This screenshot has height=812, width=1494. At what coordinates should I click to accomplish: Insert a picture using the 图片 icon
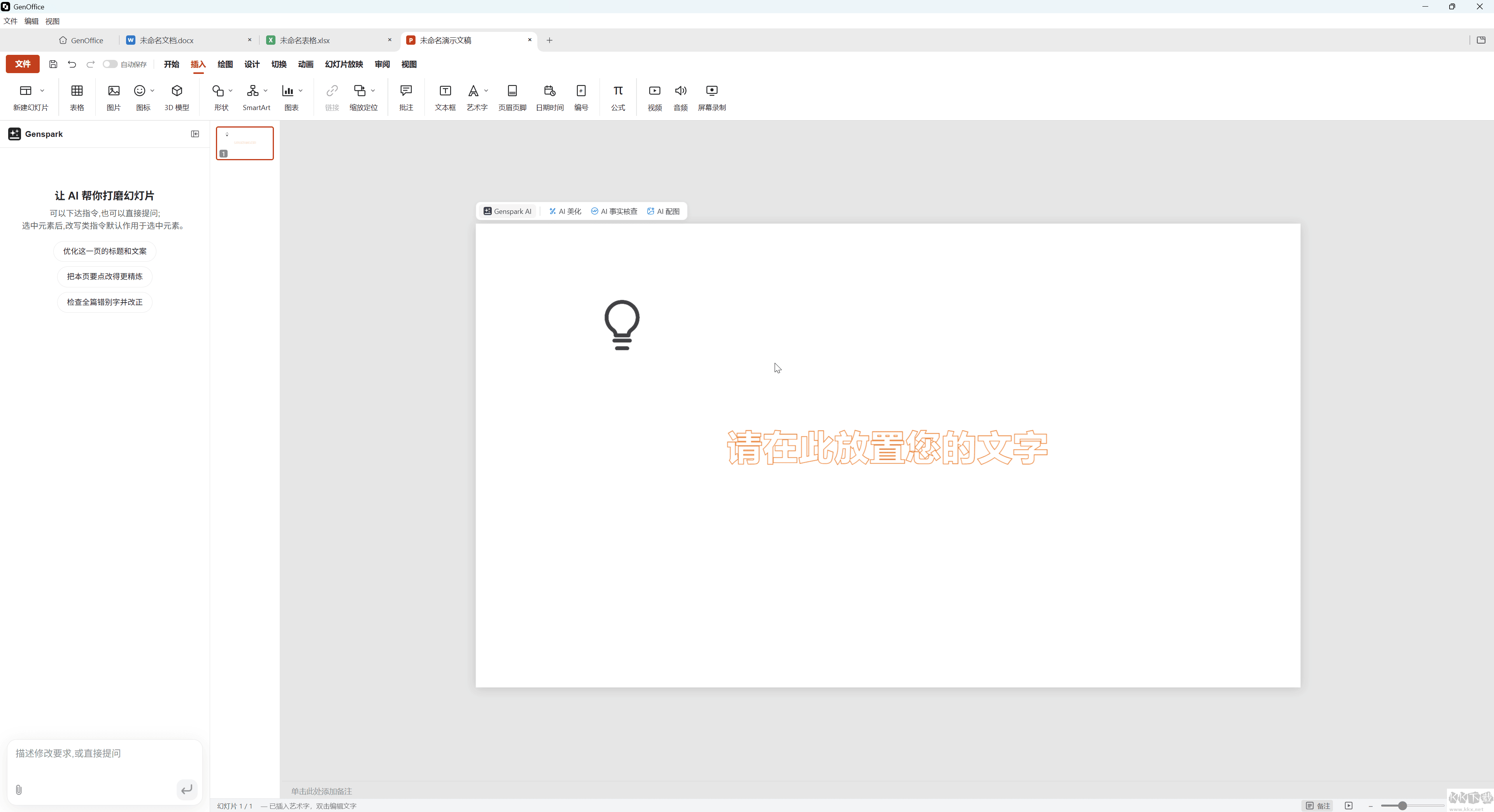[x=114, y=97]
